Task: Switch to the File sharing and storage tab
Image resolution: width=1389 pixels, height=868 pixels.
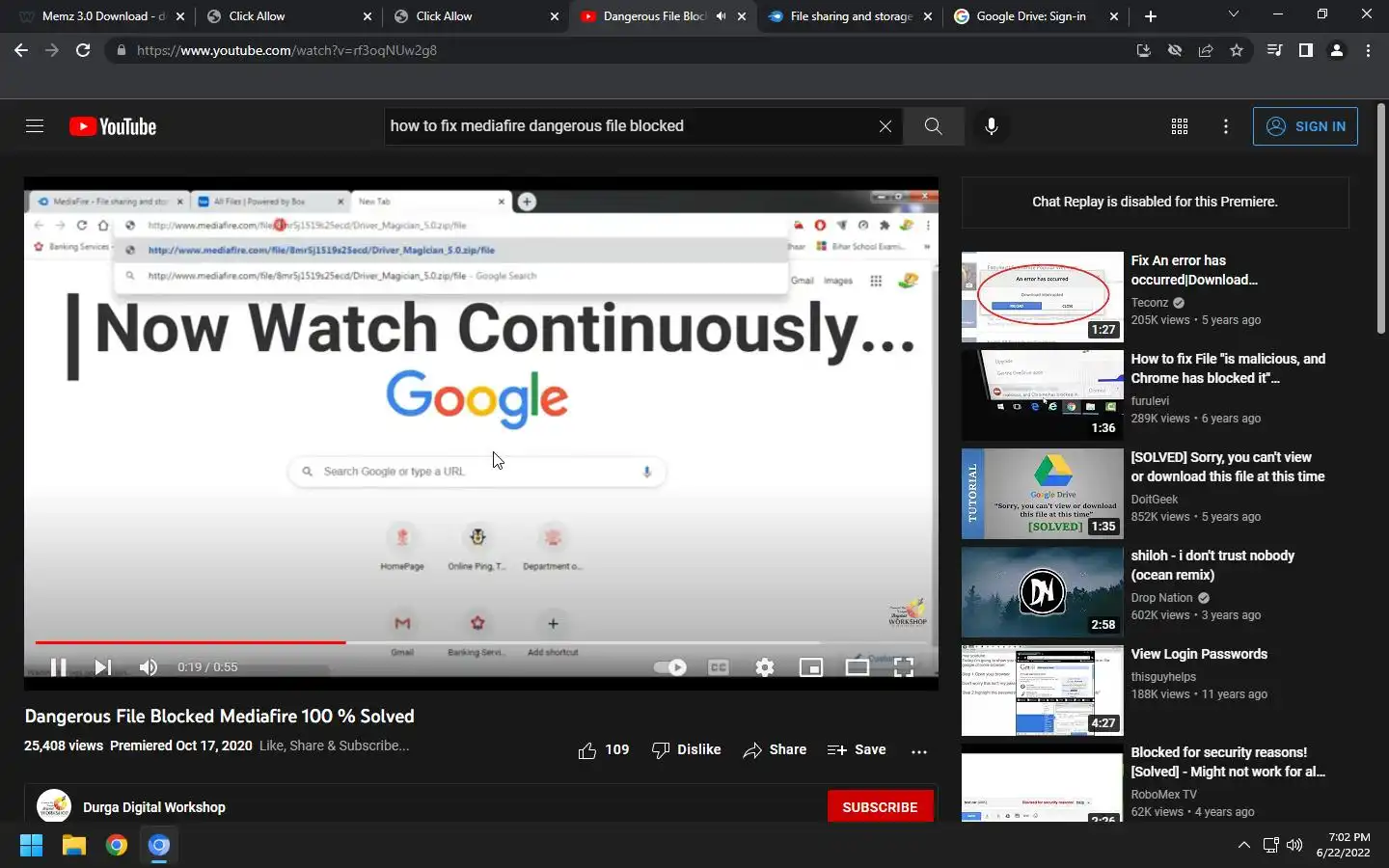Action: [x=849, y=16]
